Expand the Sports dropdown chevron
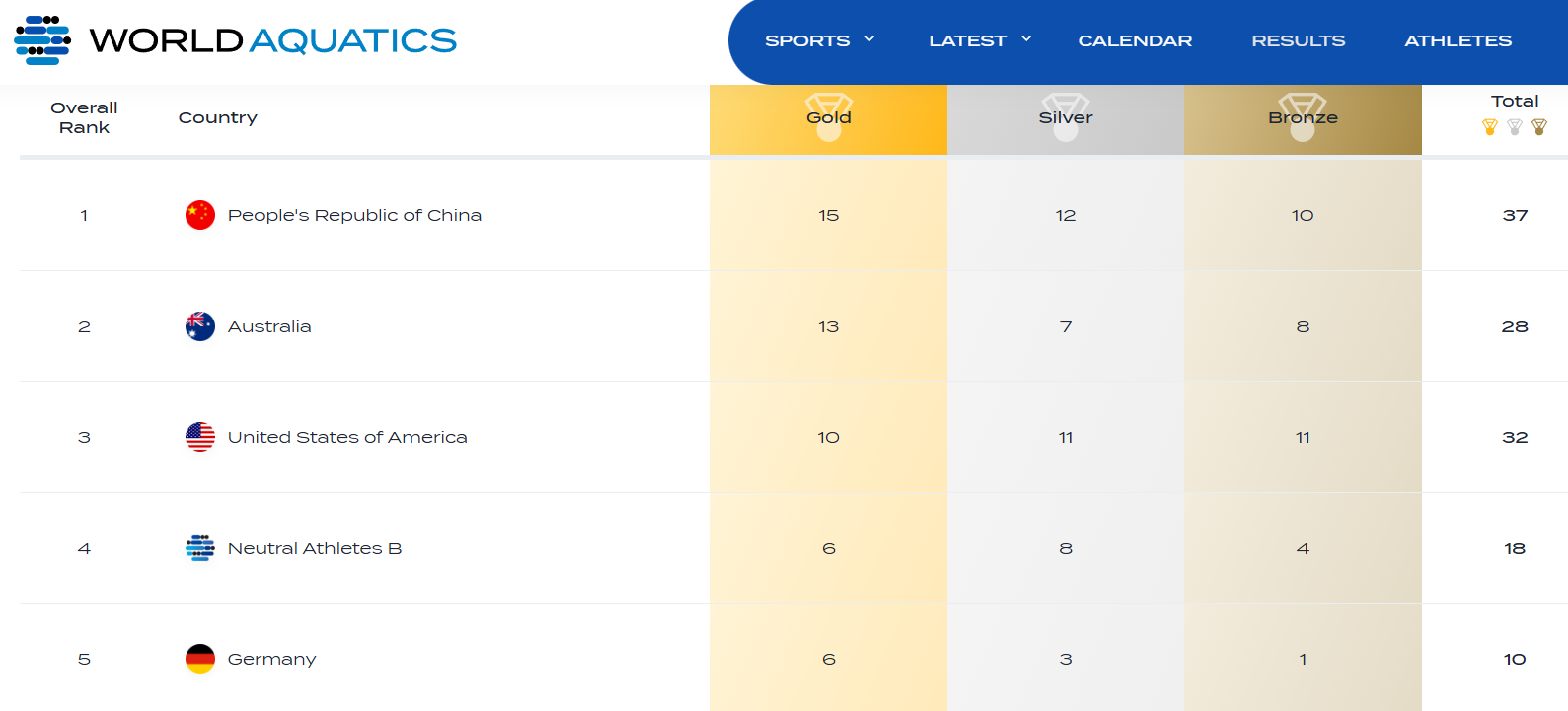Viewport: 1568px width, 711px height. 869,39
